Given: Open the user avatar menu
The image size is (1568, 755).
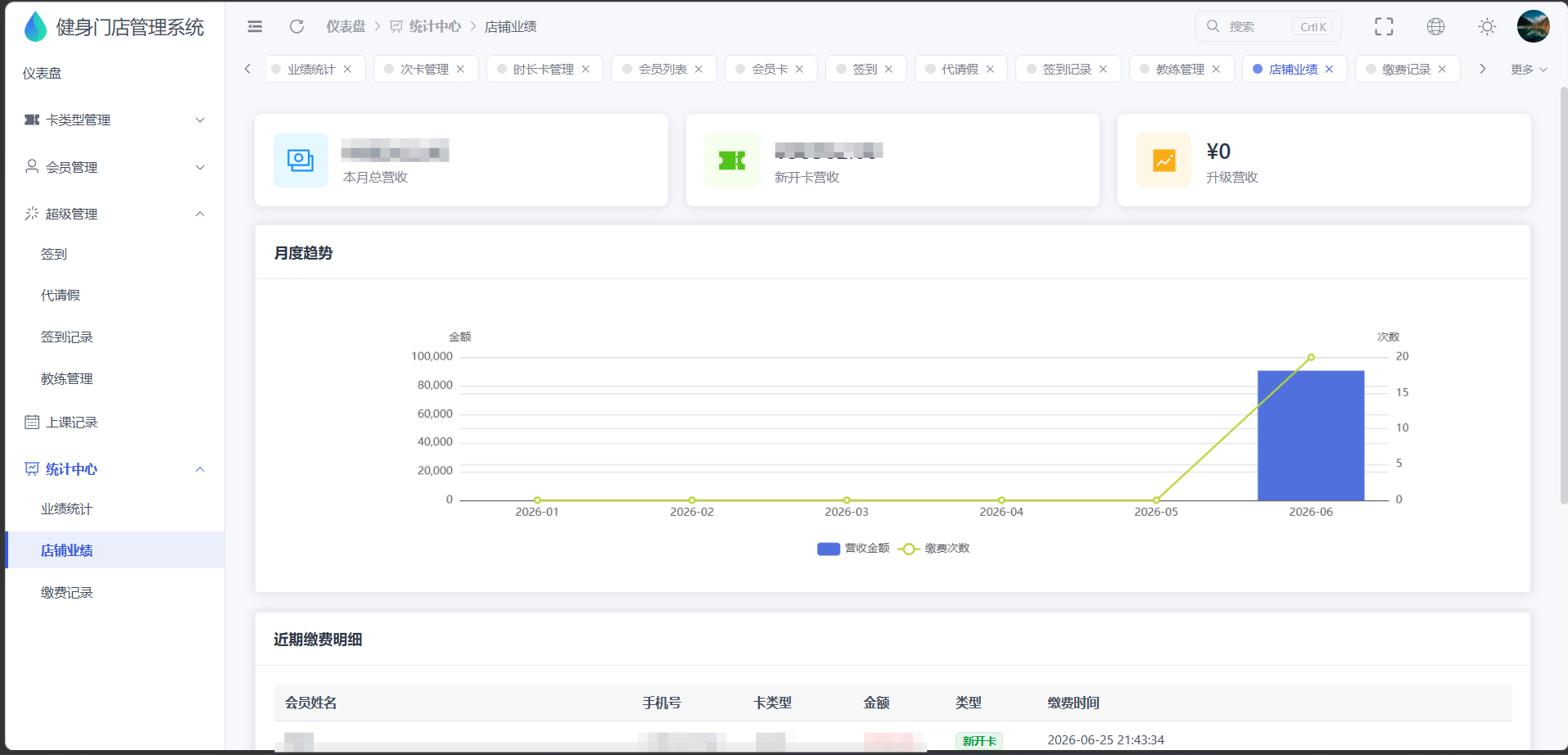Looking at the screenshot, I should click(1533, 26).
